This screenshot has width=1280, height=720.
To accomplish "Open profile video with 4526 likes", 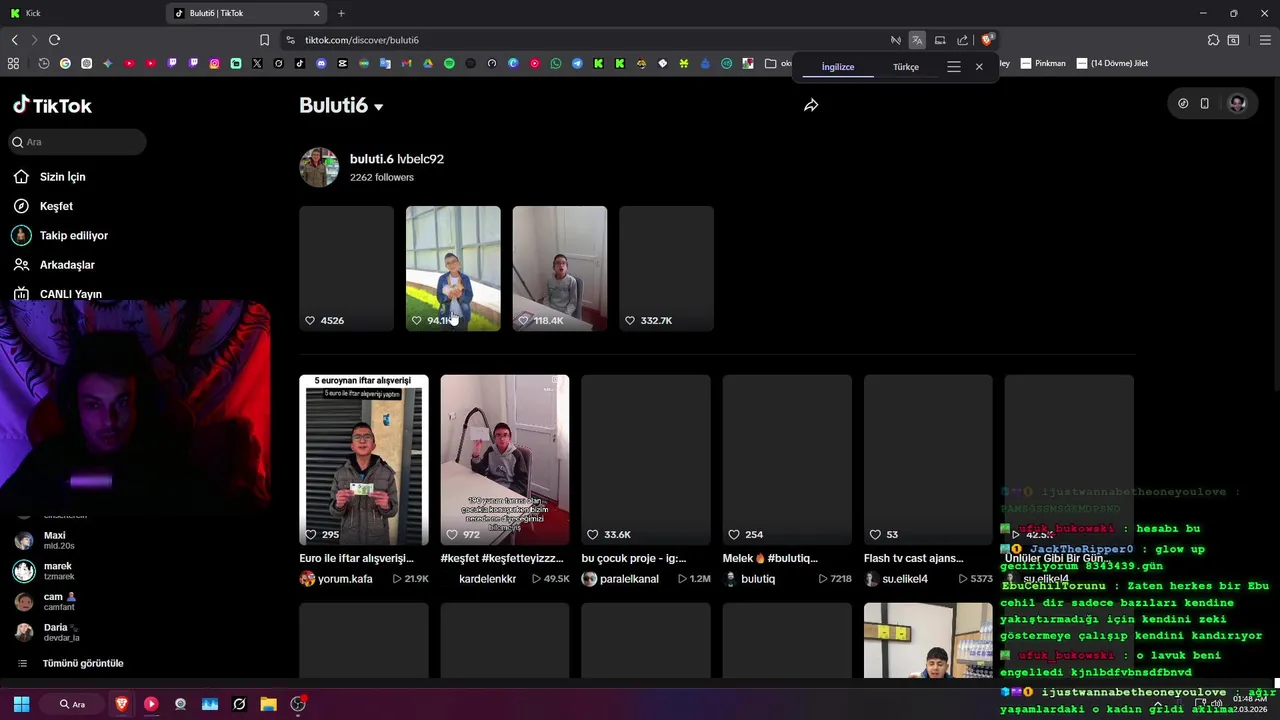I will (346, 268).
